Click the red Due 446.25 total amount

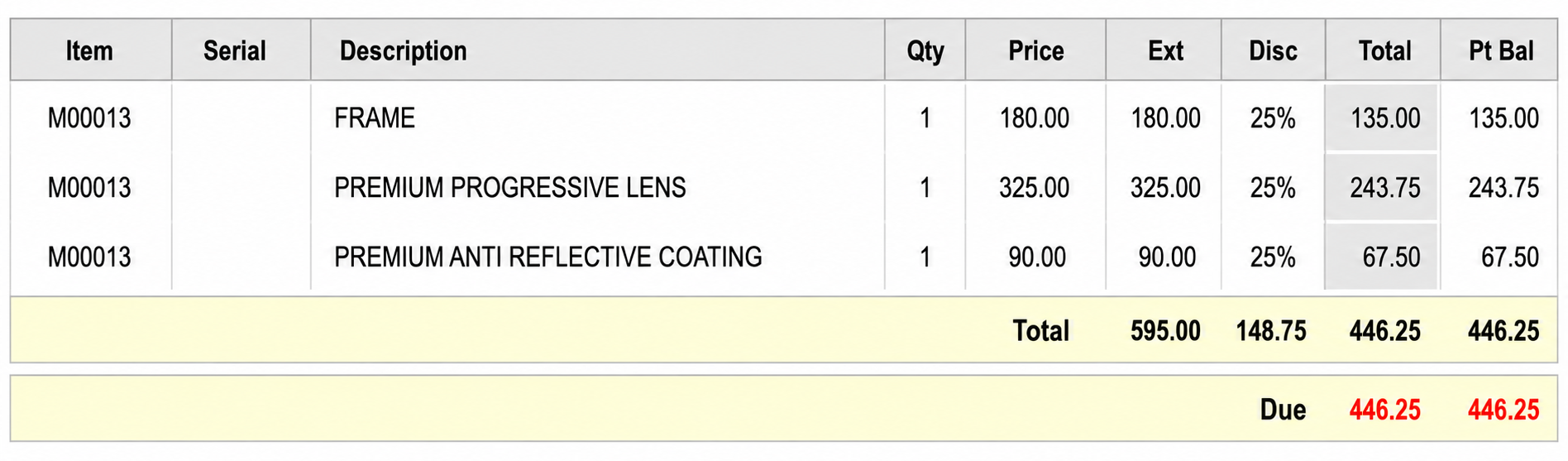click(1385, 410)
